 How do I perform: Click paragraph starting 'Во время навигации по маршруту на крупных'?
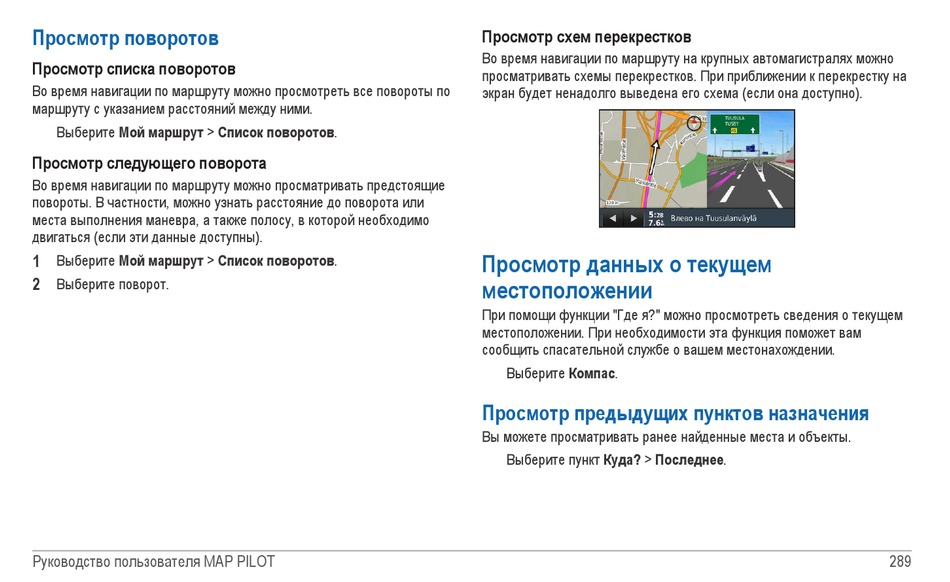[694, 76]
